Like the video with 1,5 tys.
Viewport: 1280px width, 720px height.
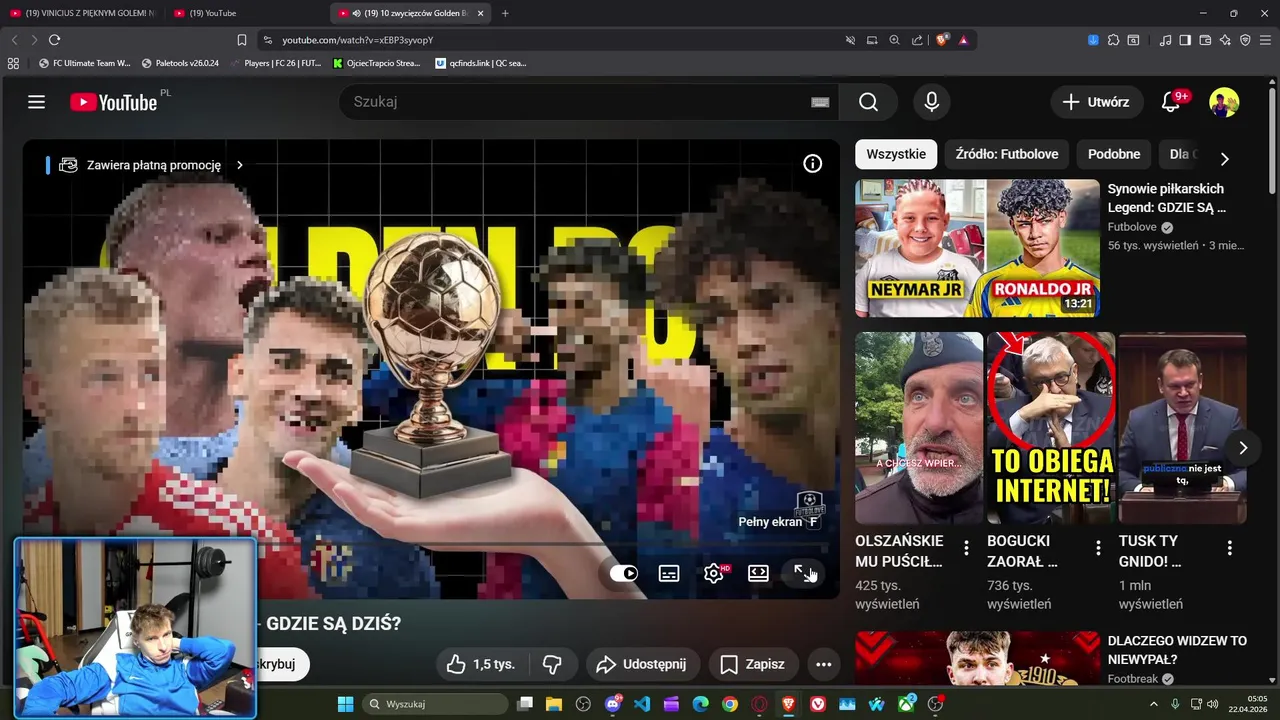[x=481, y=664]
